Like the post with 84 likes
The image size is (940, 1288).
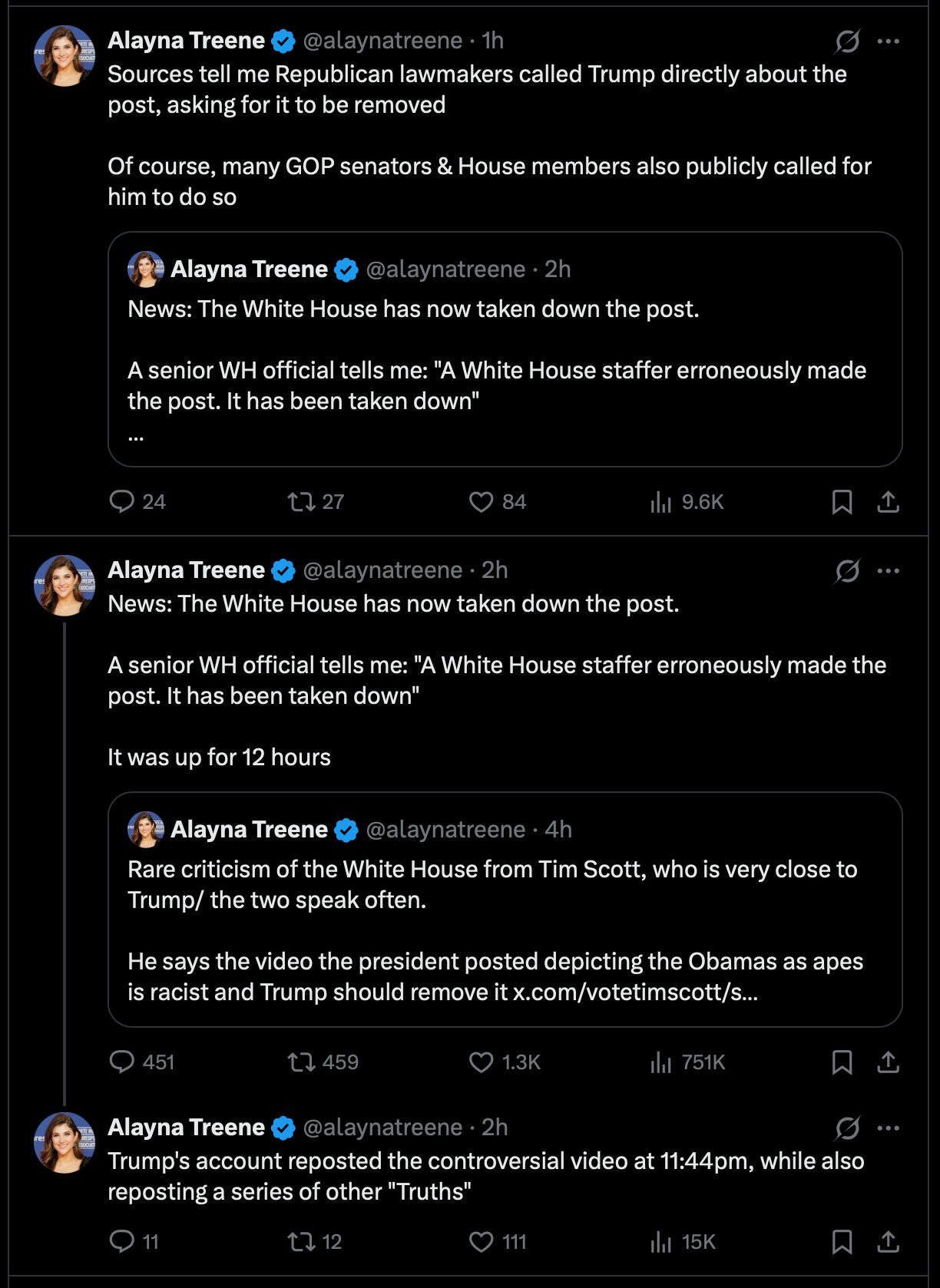click(x=481, y=502)
